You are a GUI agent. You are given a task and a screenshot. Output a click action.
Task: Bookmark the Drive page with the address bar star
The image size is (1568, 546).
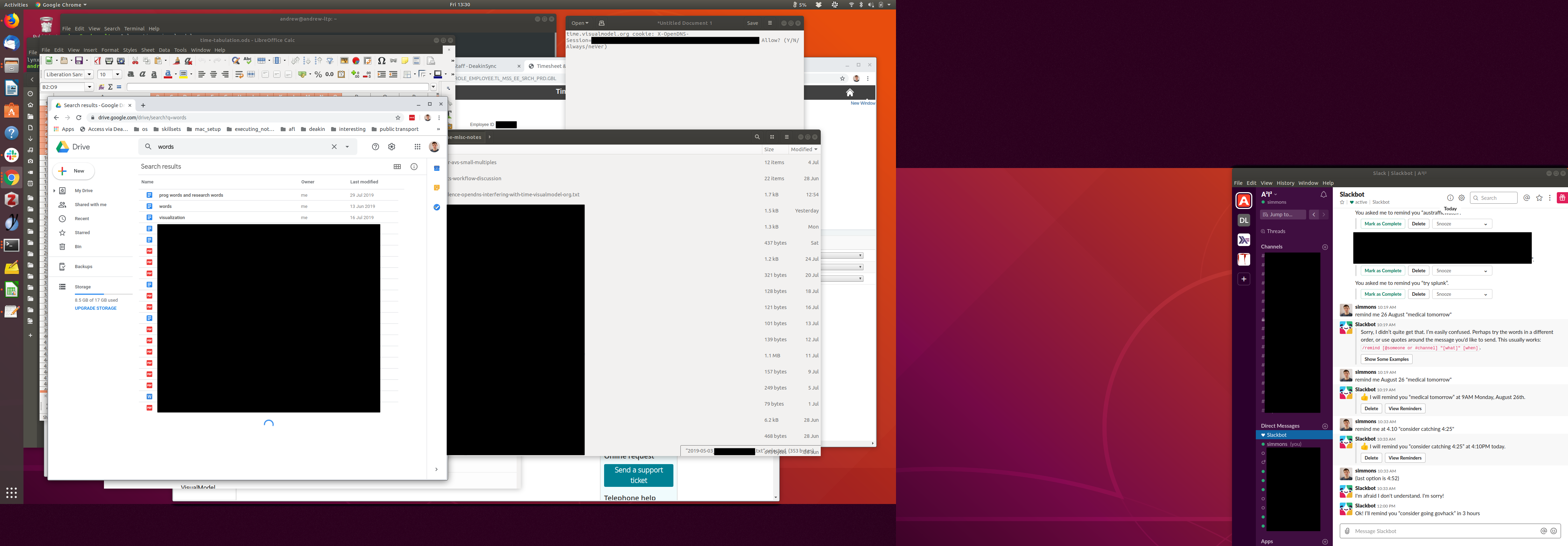click(398, 118)
